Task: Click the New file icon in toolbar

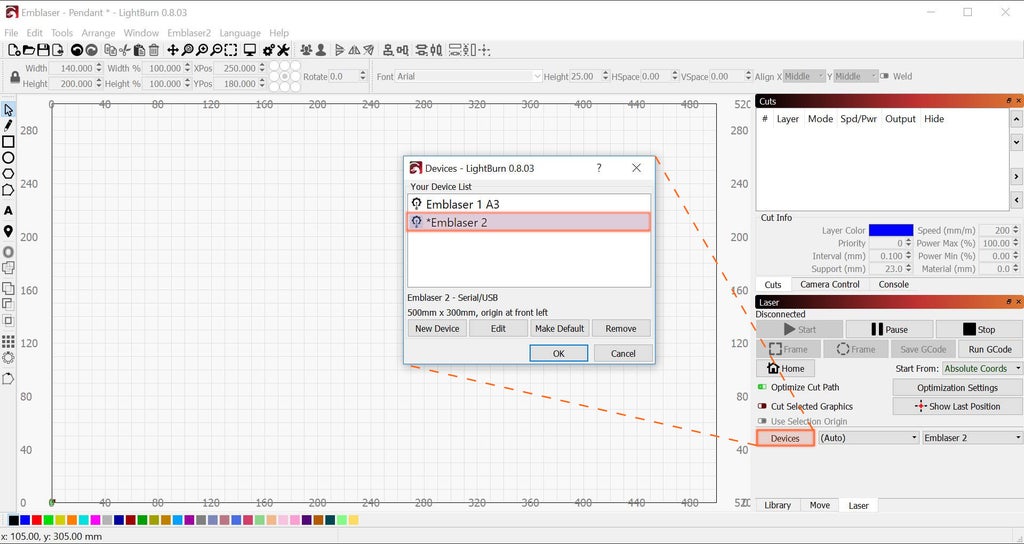Action: pos(14,50)
